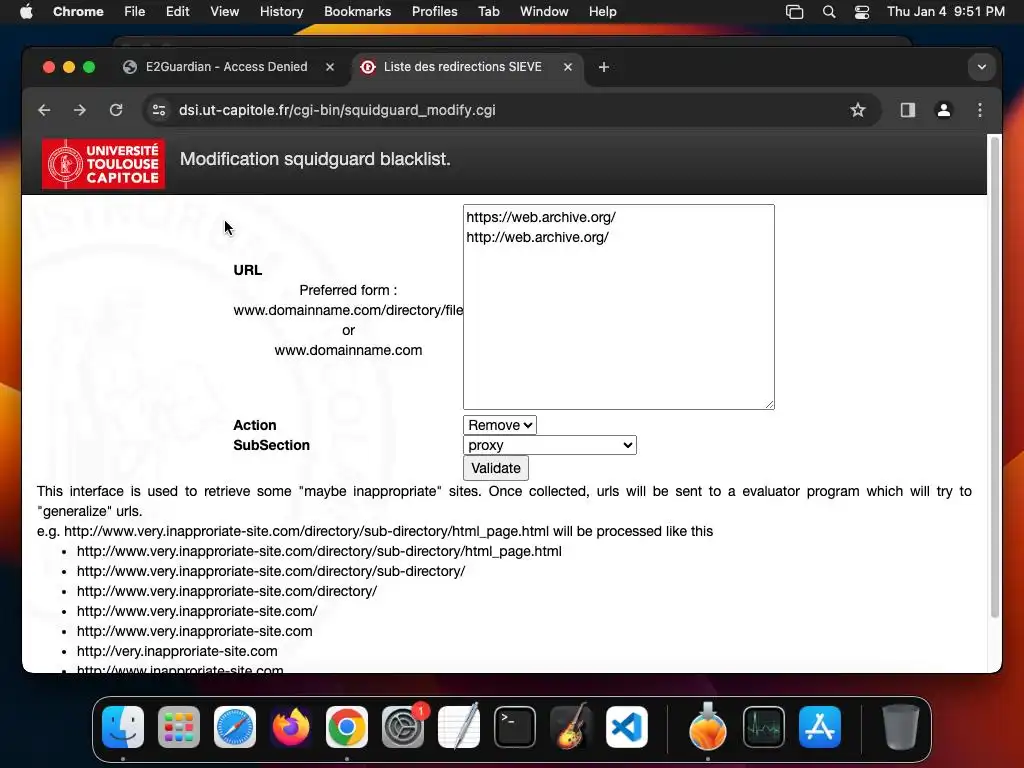1024x768 pixels.
Task: Click the date and time in menu bar
Action: click(x=946, y=12)
